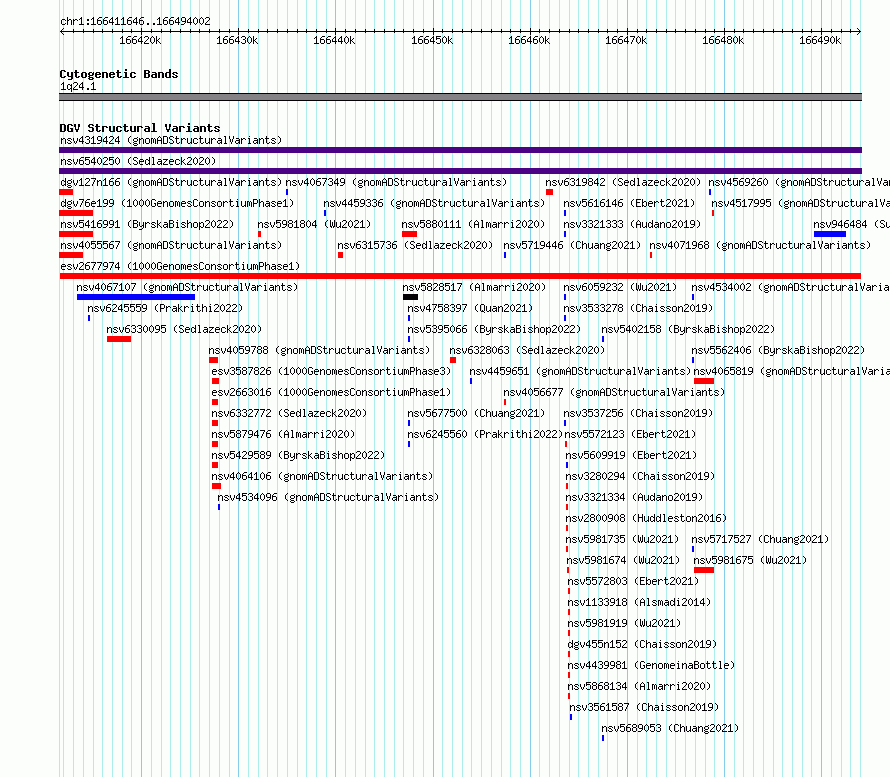Open nsv3561587 (Chaisson2019) label

pos(644,707)
